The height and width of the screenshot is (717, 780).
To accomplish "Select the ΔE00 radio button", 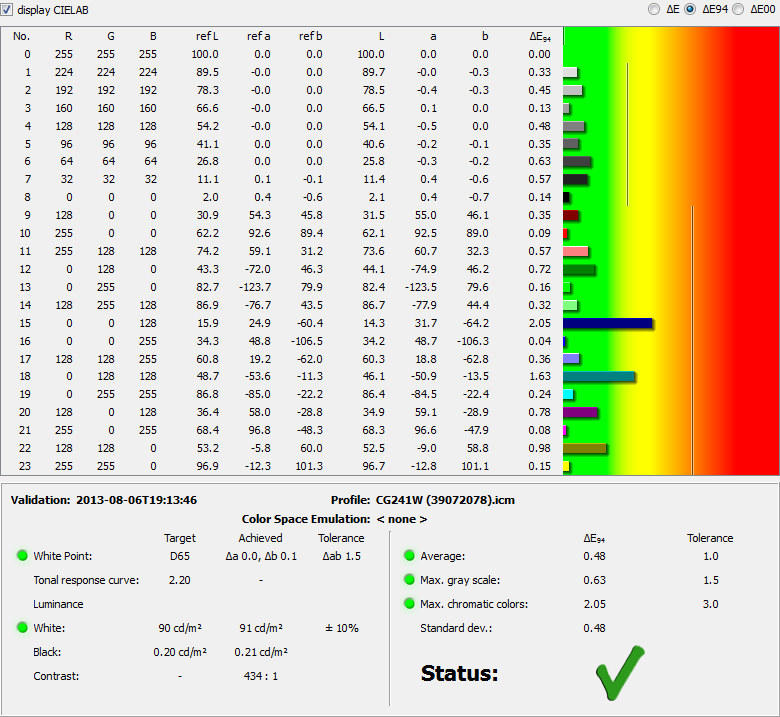I will pos(738,9).
